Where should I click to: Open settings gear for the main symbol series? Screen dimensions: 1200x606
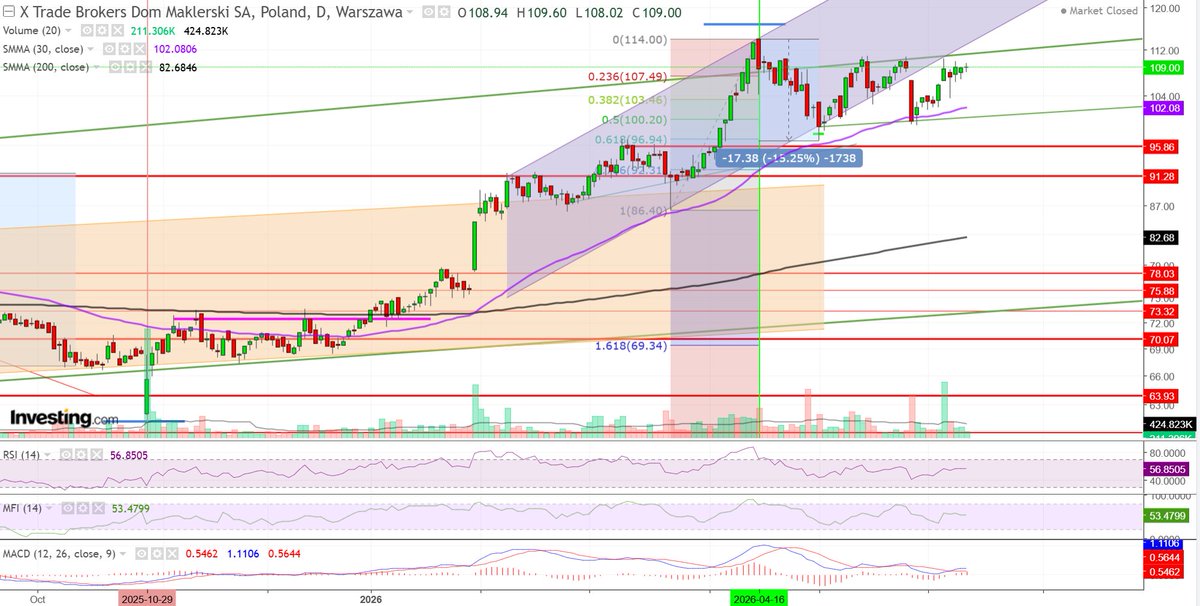click(x=445, y=12)
